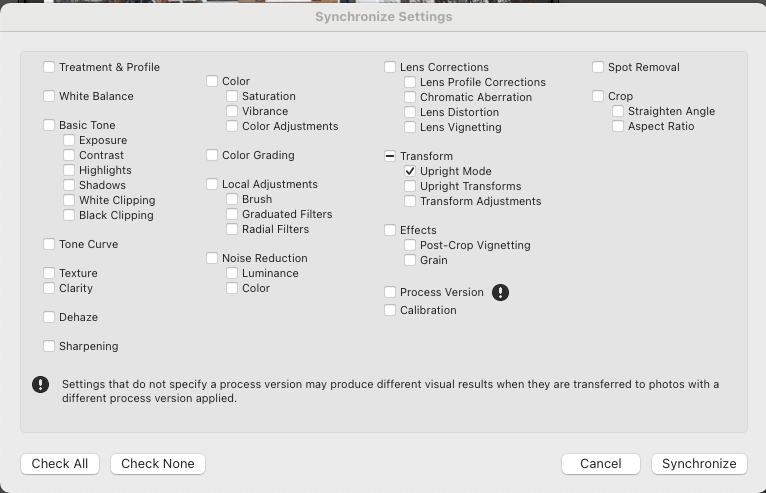Click Synchronize to apply settings
The height and width of the screenshot is (493, 766).
[699, 464]
